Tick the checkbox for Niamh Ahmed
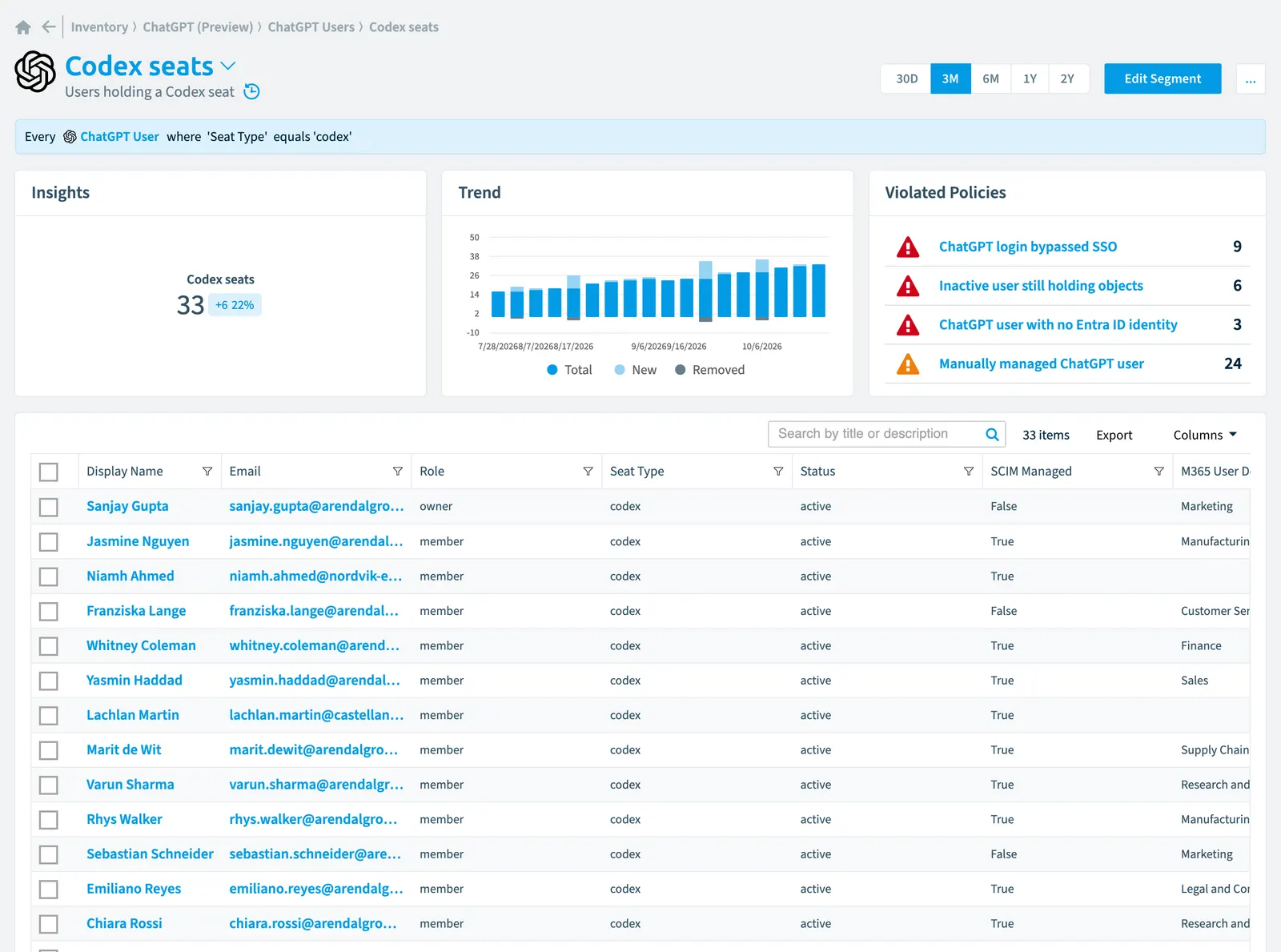Image resolution: width=1281 pixels, height=952 pixels. [x=49, y=576]
